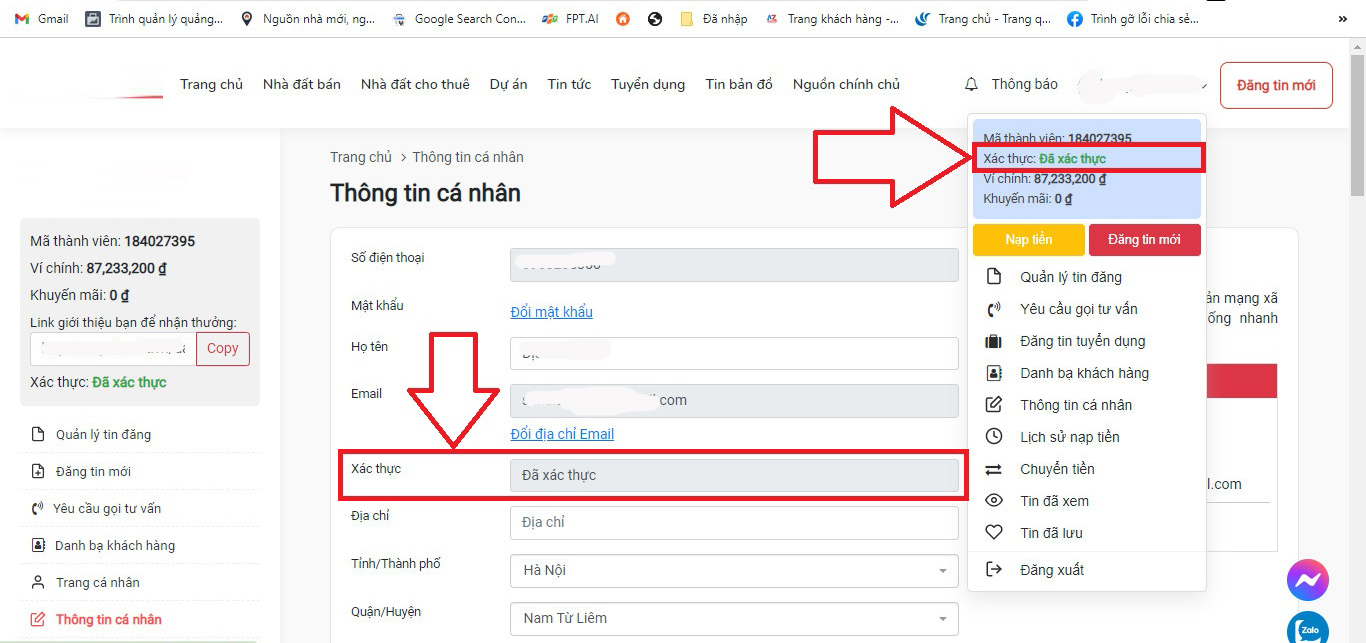1366x643 pixels.
Task: Expand the Tỉnh/Thành phố dropdown showing Hà Nội
Action: pos(733,570)
